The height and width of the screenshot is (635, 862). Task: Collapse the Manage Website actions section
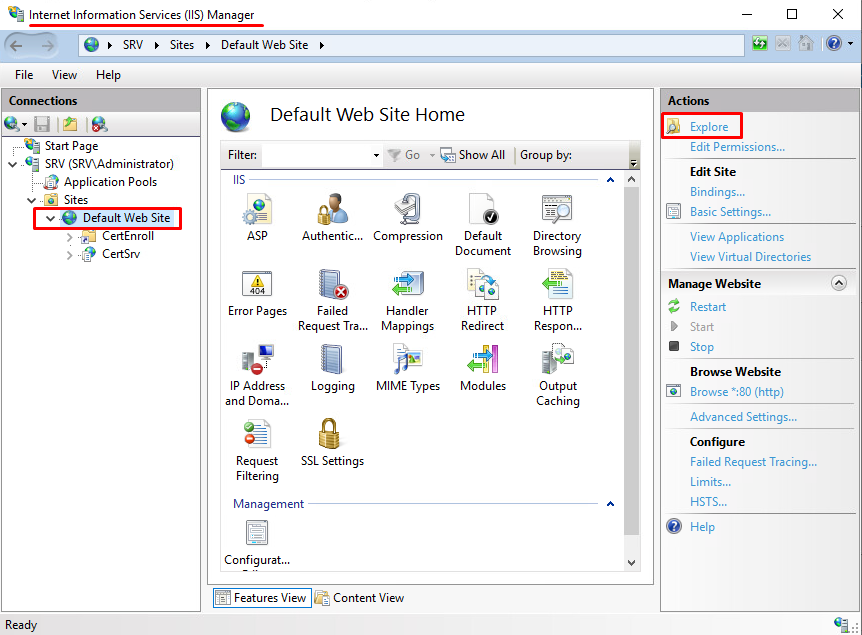(x=838, y=283)
